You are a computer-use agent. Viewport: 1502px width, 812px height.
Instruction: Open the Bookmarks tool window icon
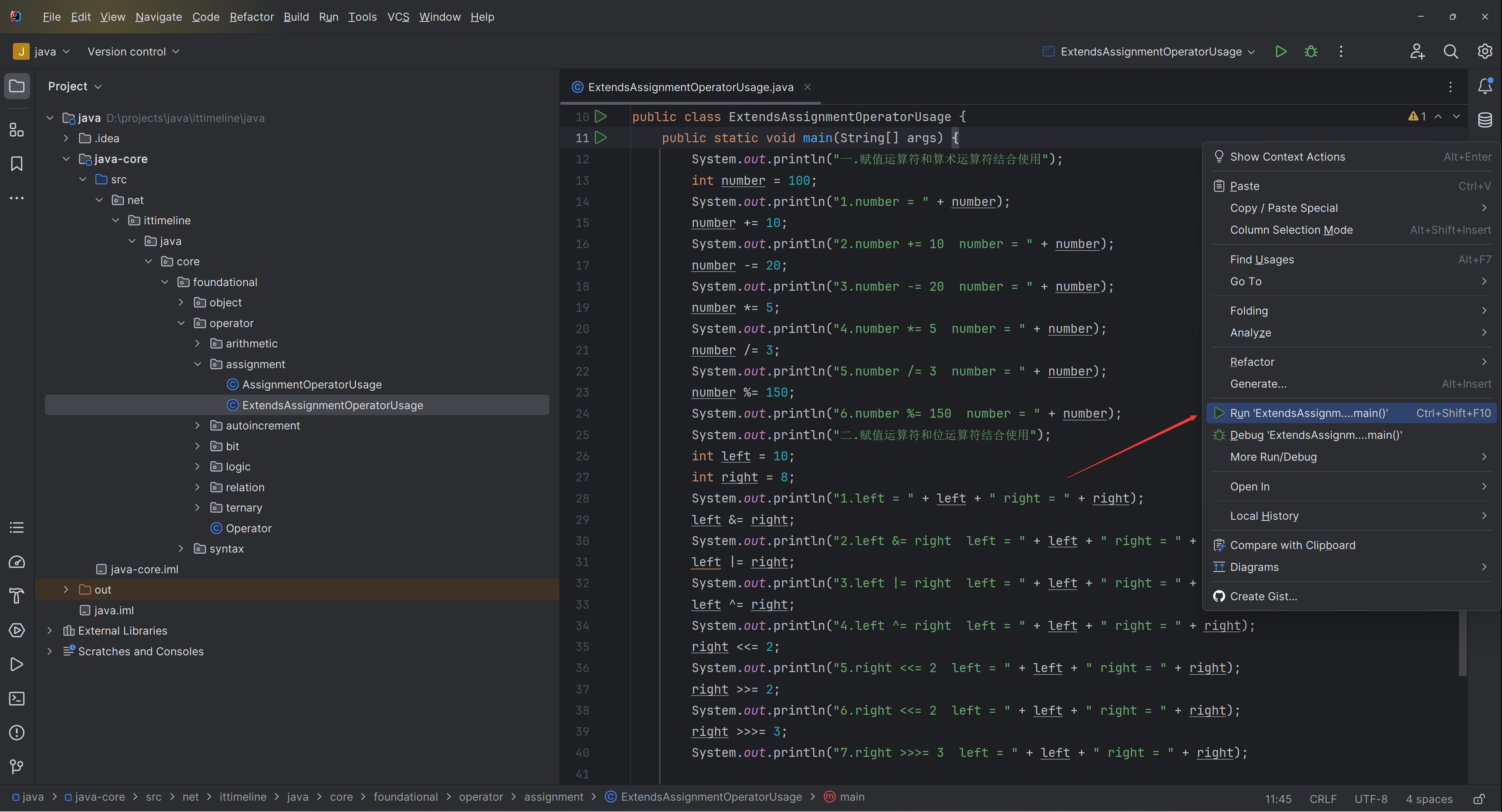point(17,164)
